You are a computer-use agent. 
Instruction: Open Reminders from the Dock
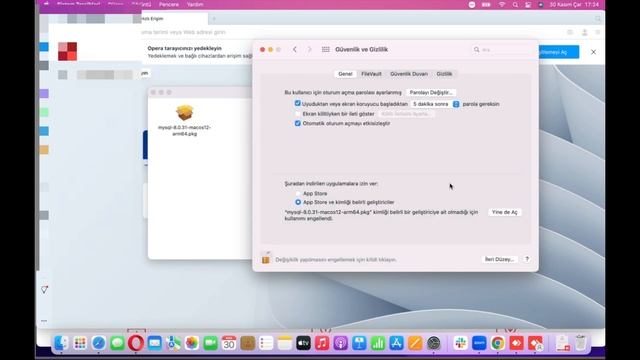[266, 343]
